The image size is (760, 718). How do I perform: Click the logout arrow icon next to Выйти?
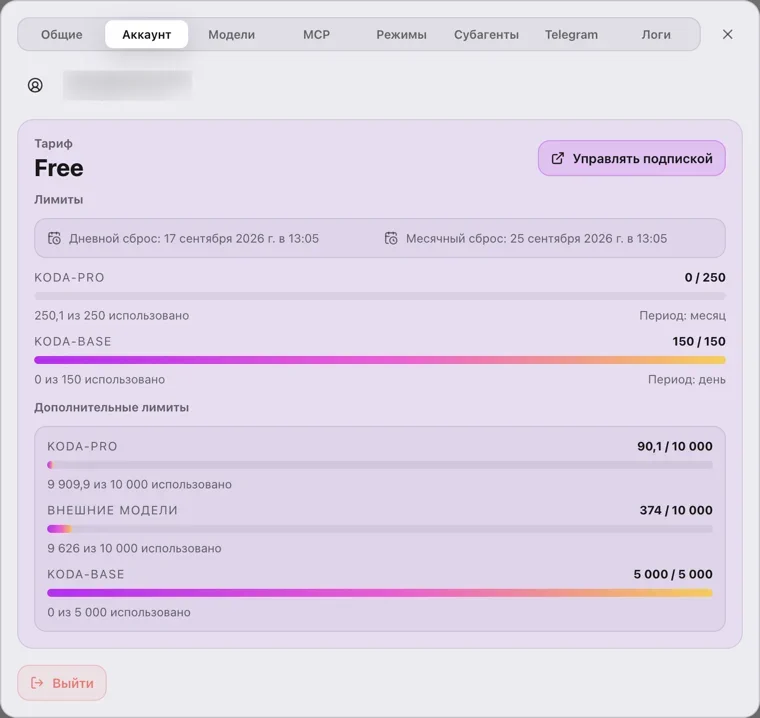(37, 683)
